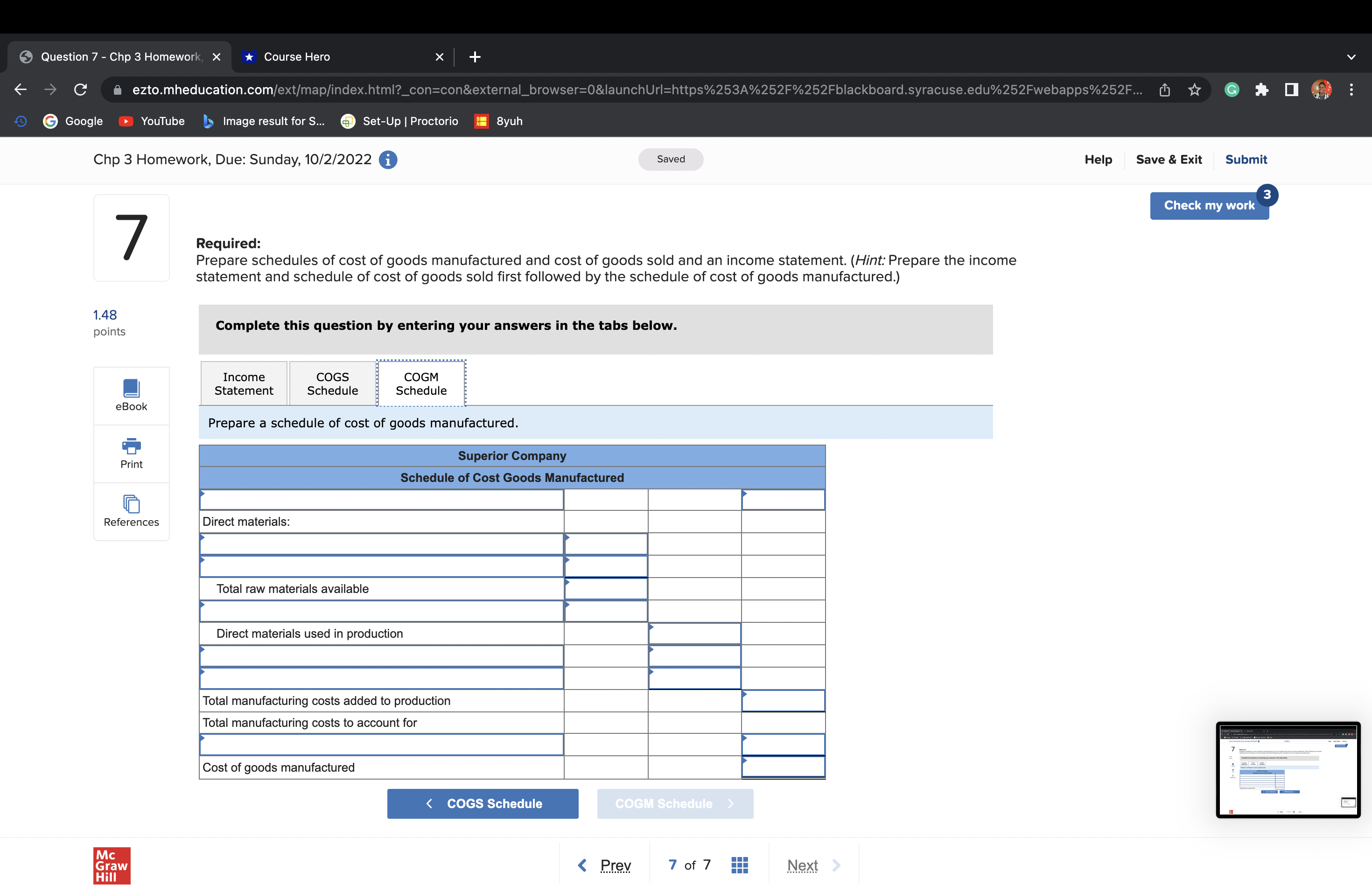Screen dimensions: 1372x892
Task: Click the Grammarly extension icon
Action: point(1232,90)
